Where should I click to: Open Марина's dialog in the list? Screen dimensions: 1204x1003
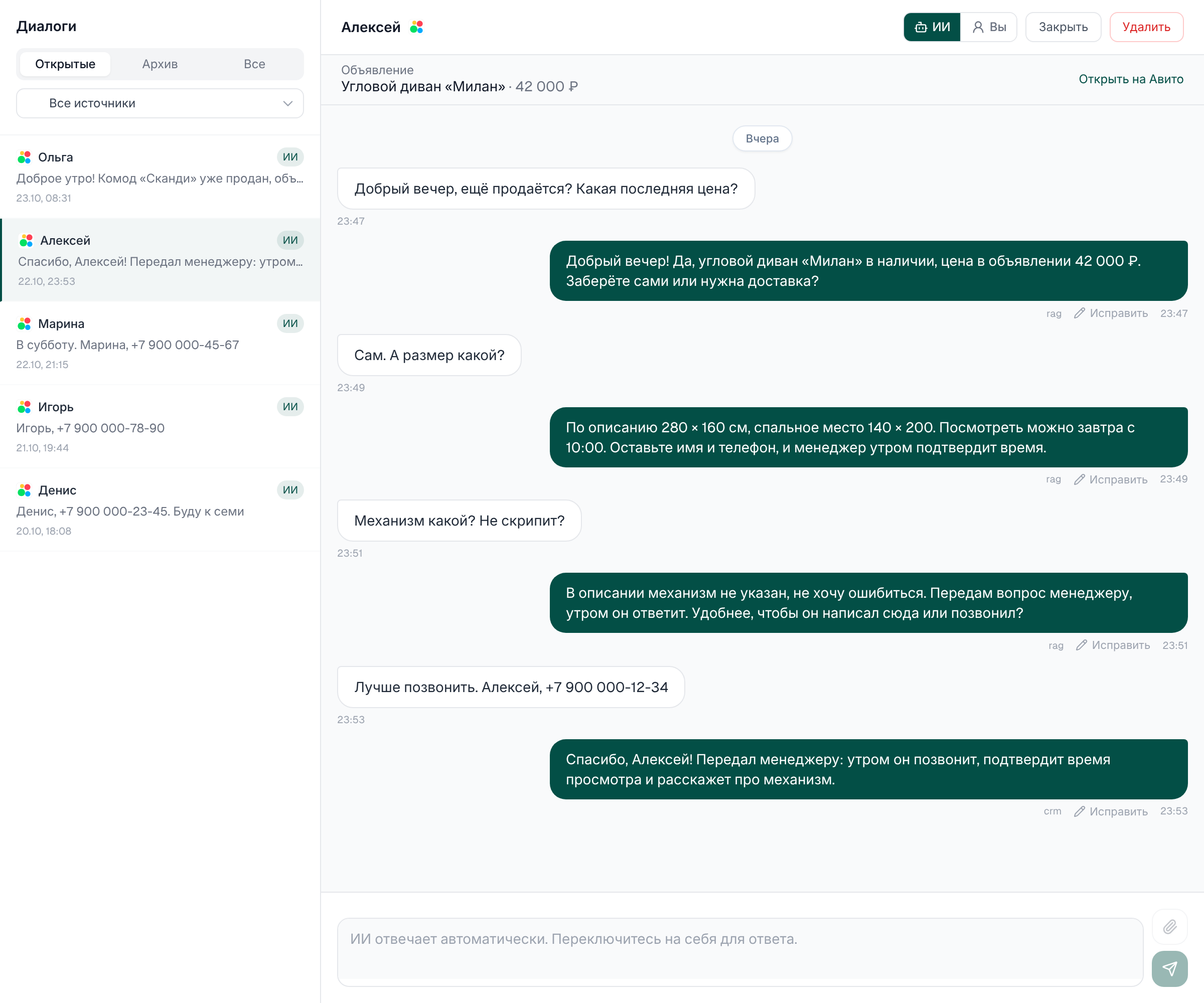(160, 344)
